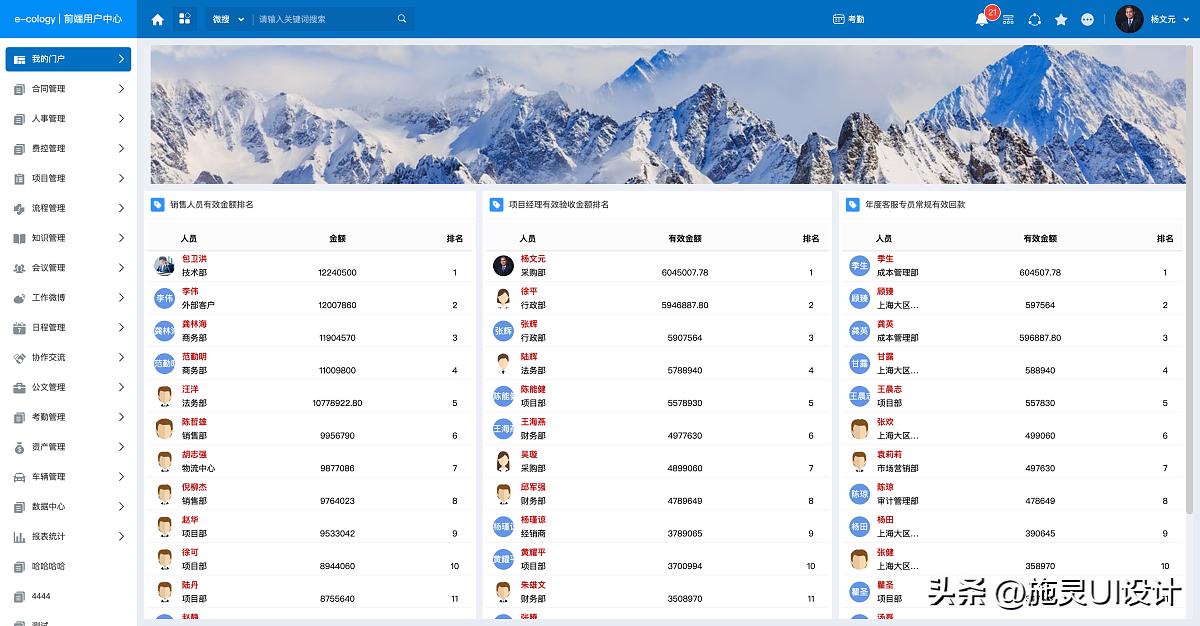Click 金额 column header in sales table
1200x626 pixels.
[337, 239]
